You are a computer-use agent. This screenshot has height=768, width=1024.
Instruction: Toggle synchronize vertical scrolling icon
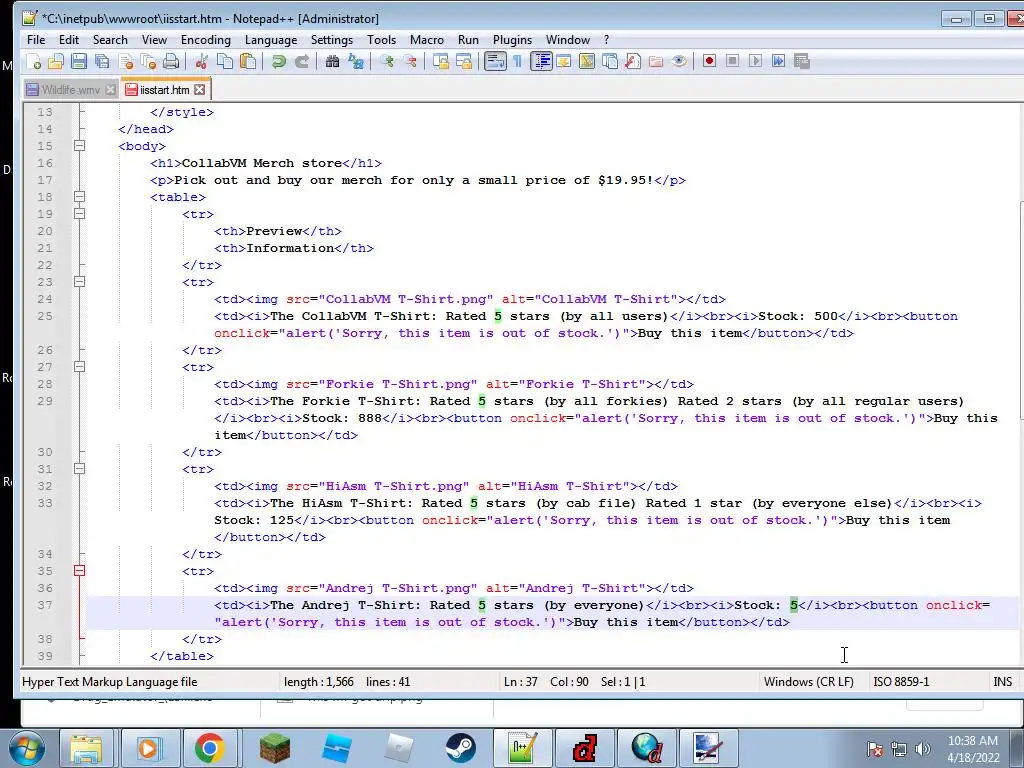click(441, 61)
